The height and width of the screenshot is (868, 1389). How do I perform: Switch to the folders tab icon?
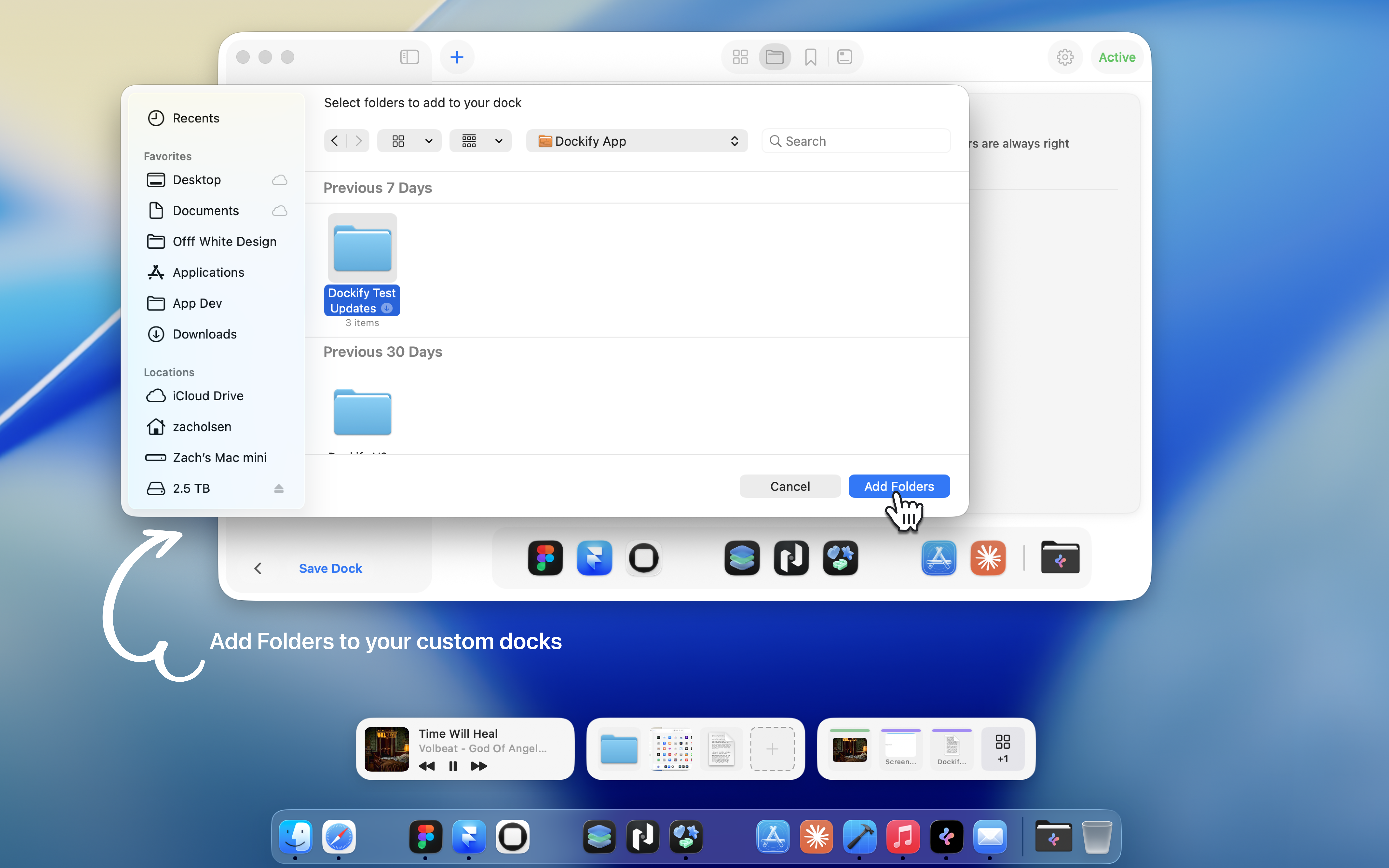[x=775, y=57]
